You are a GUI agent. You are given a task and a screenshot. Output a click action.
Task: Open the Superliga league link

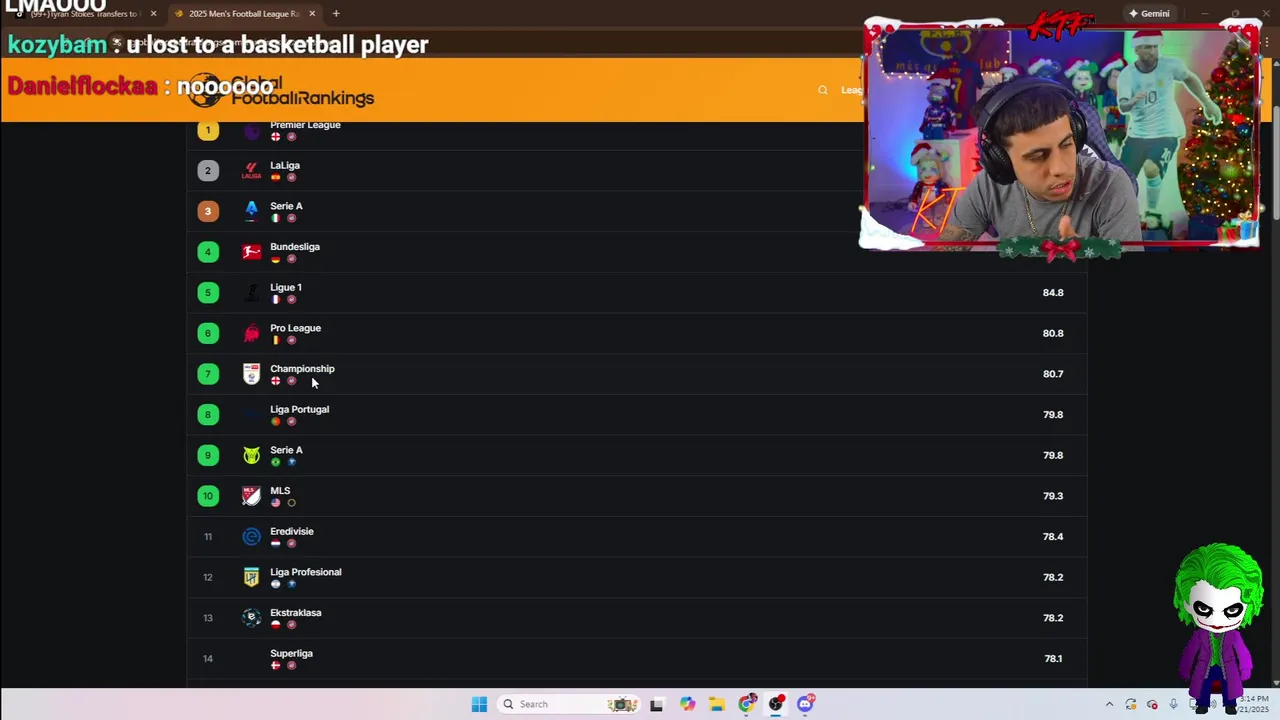tap(291, 654)
